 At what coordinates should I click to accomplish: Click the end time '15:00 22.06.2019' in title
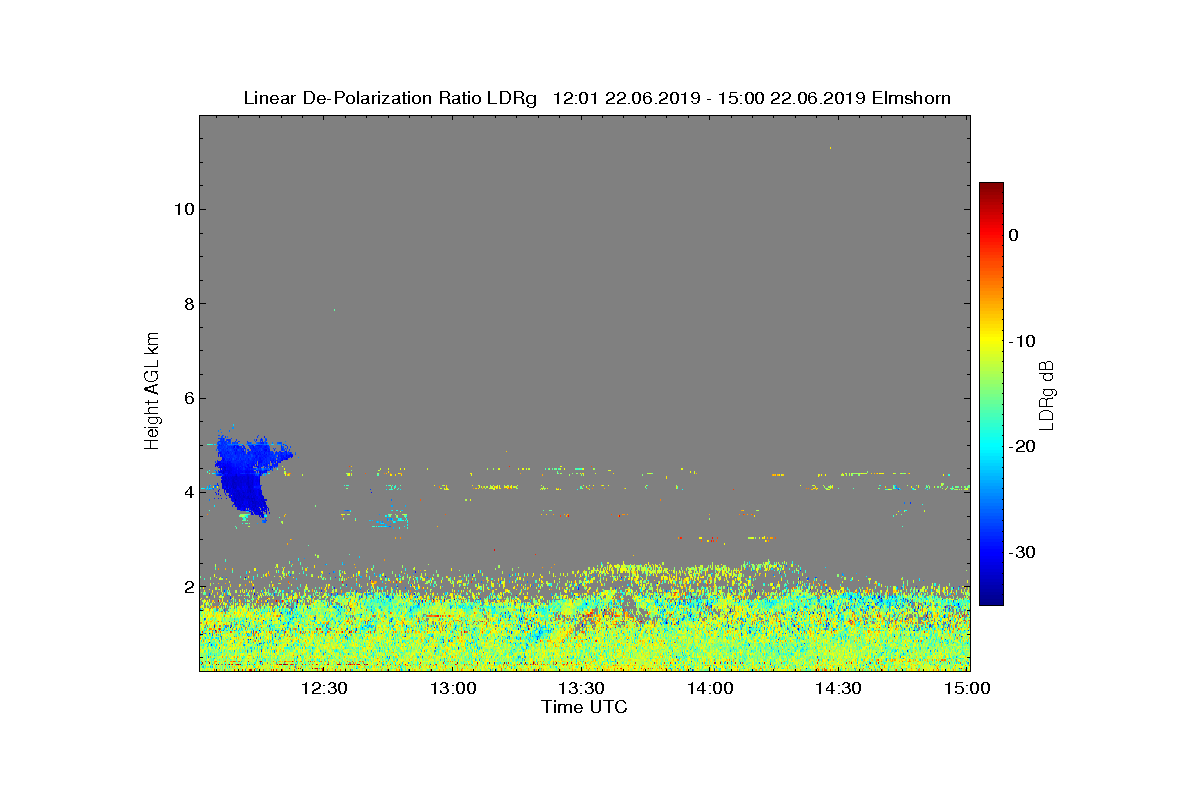791,98
